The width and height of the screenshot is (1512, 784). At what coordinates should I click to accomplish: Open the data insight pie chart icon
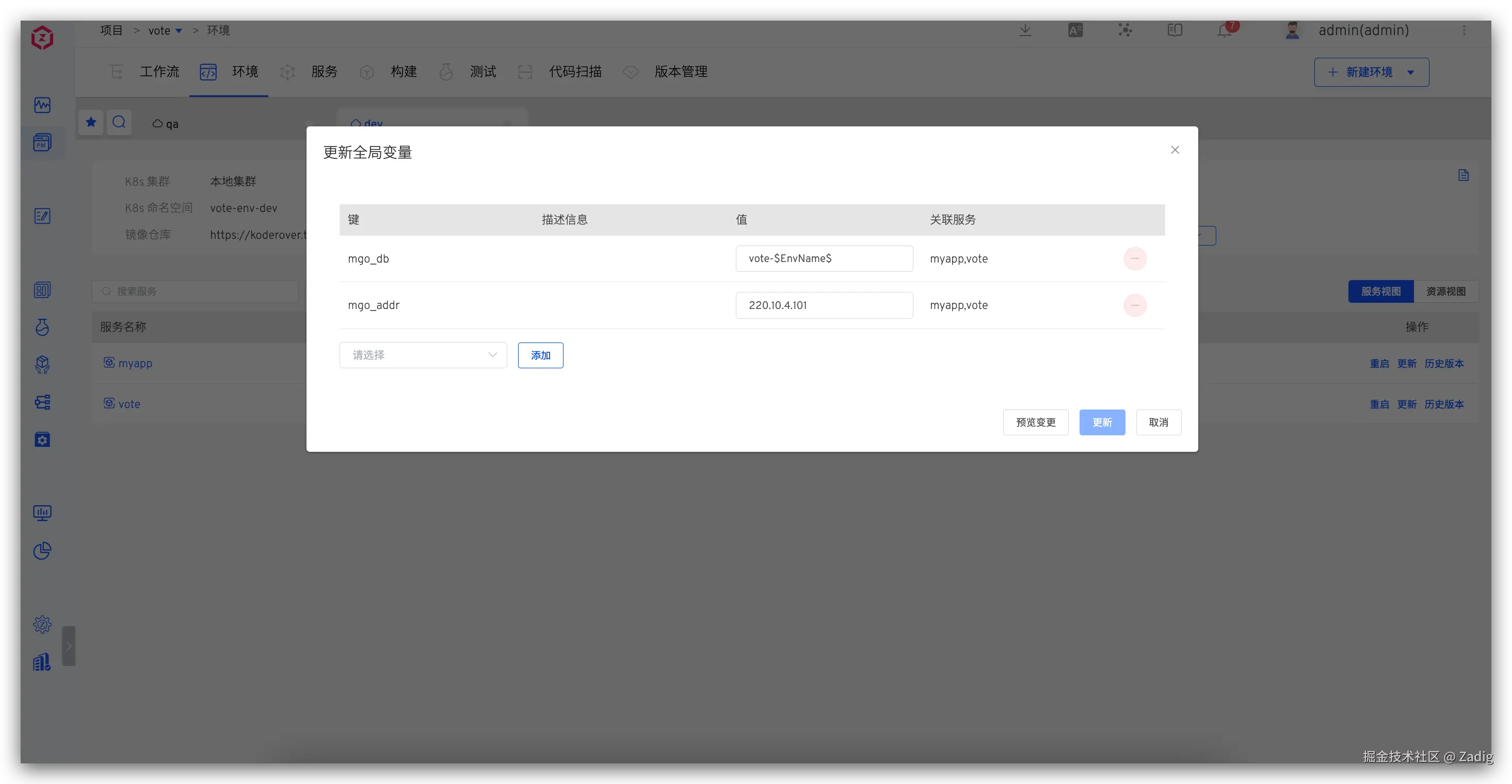[x=42, y=550]
